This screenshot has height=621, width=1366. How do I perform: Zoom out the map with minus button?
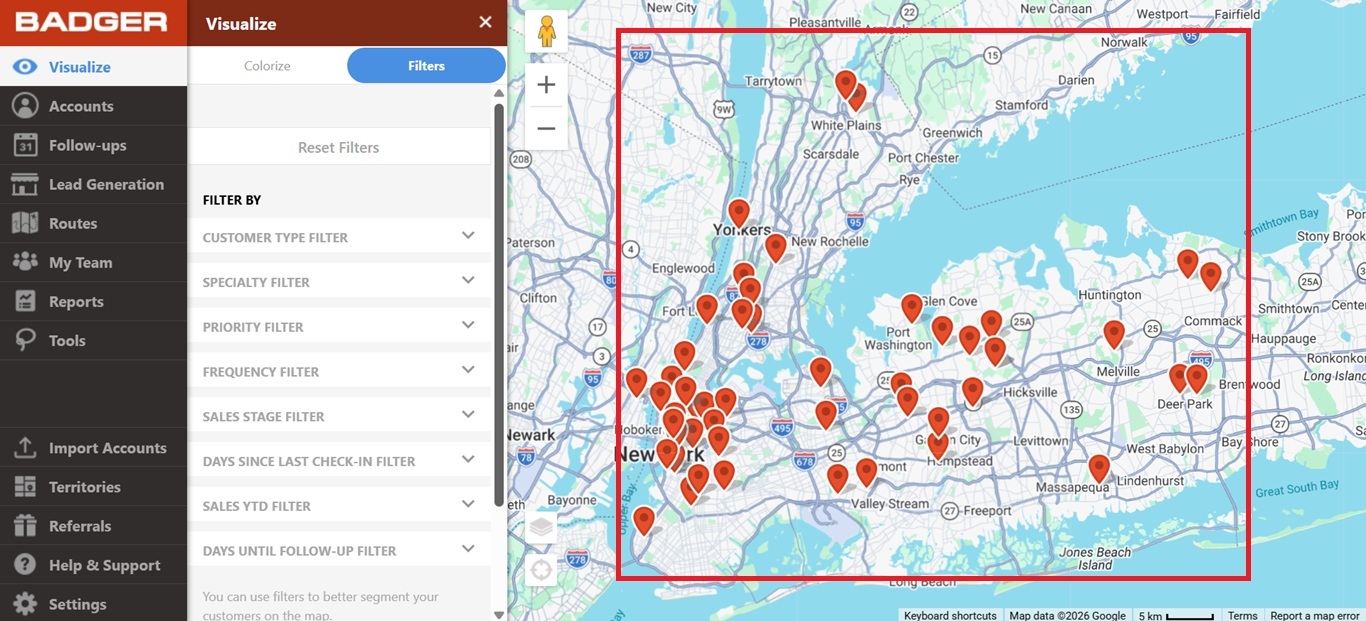[x=546, y=128]
